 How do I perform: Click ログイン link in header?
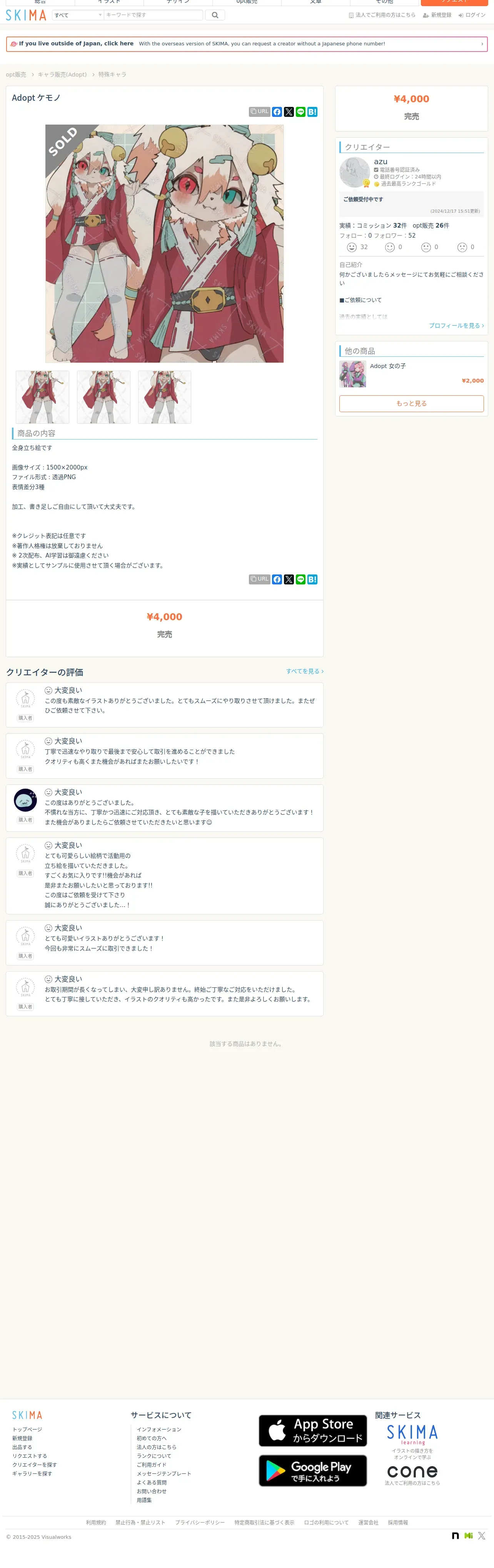pyautogui.click(x=472, y=15)
